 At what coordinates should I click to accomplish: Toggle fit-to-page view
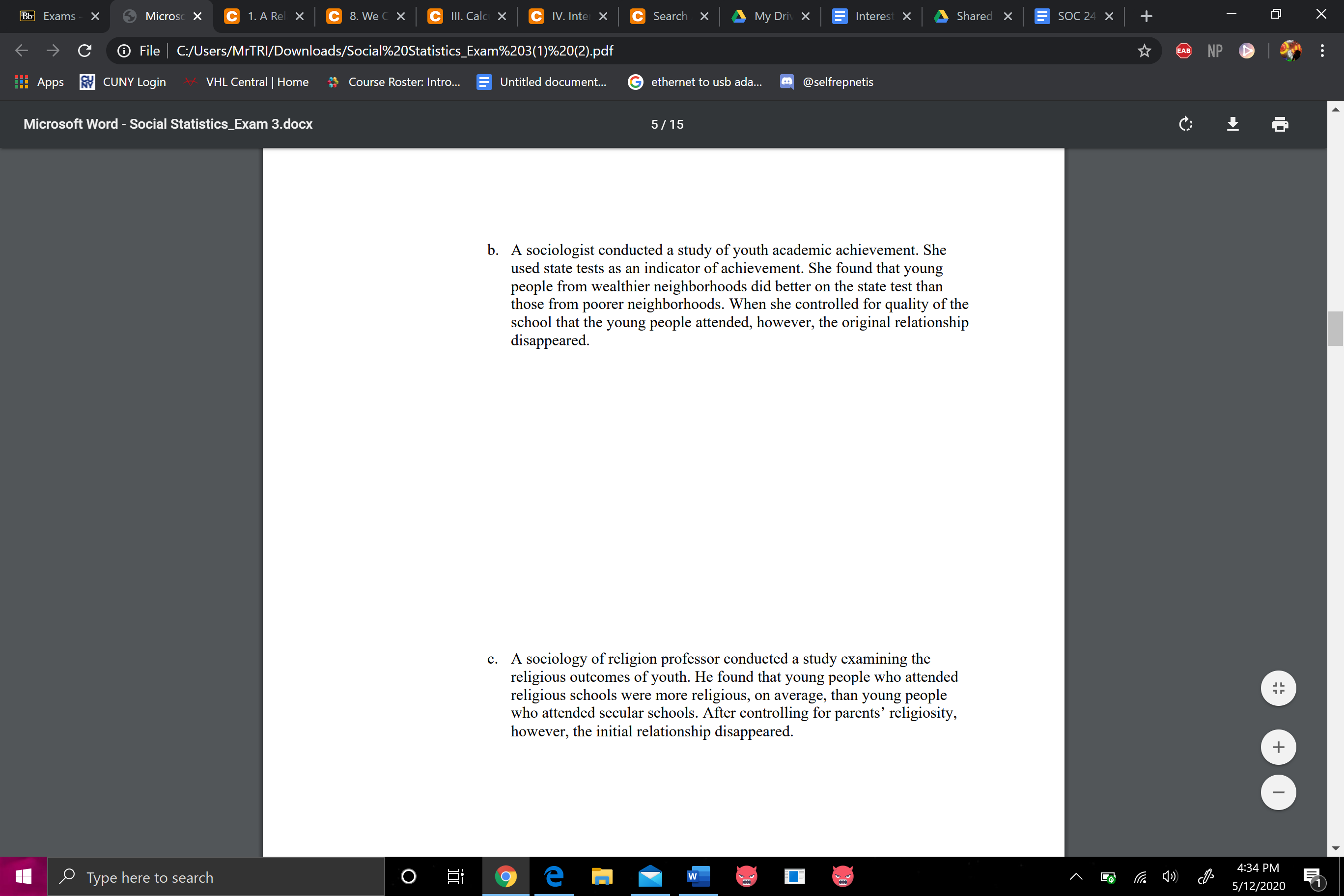point(1278,688)
